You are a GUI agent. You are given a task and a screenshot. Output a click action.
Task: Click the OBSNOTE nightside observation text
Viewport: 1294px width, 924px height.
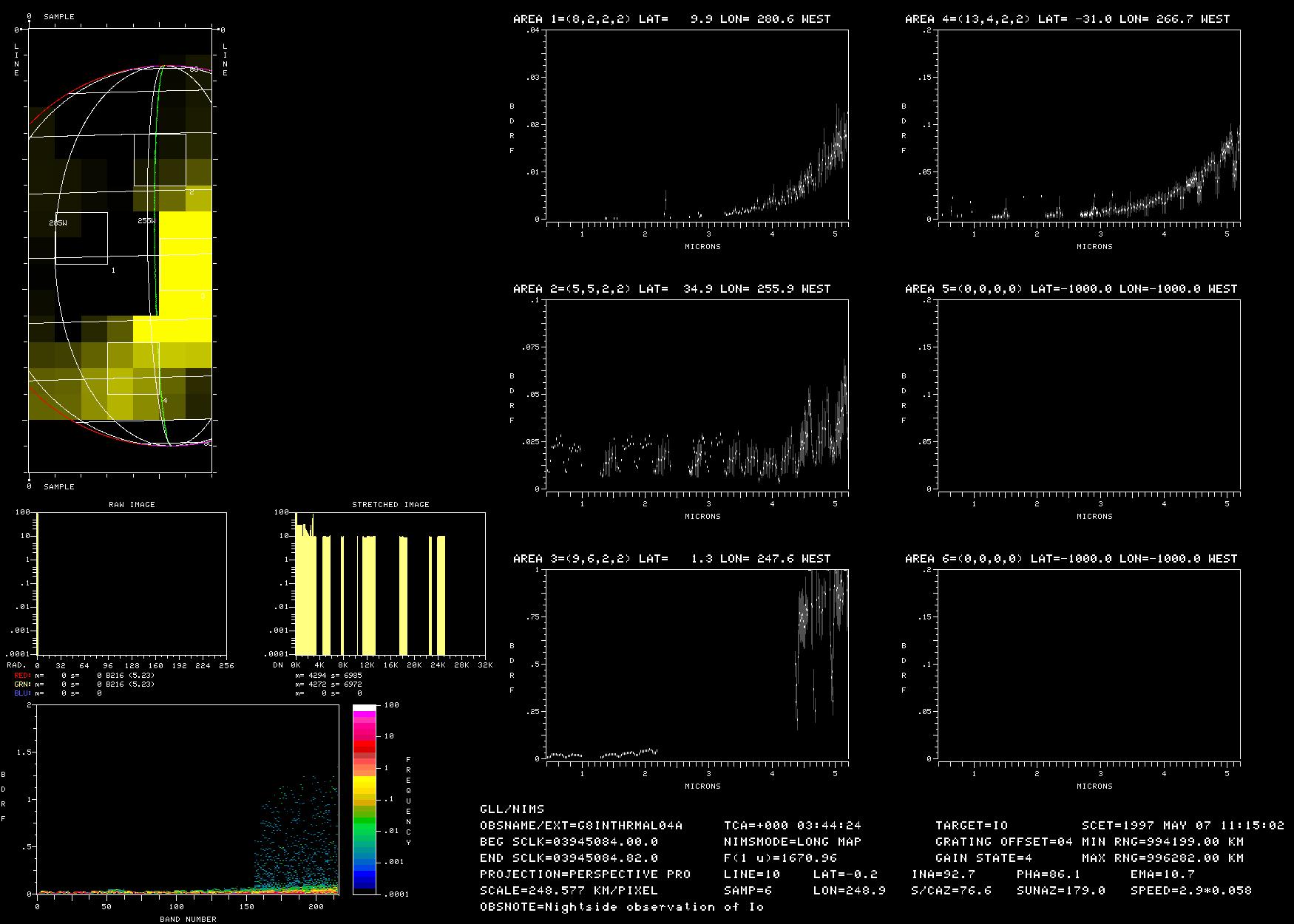coord(621,907)
